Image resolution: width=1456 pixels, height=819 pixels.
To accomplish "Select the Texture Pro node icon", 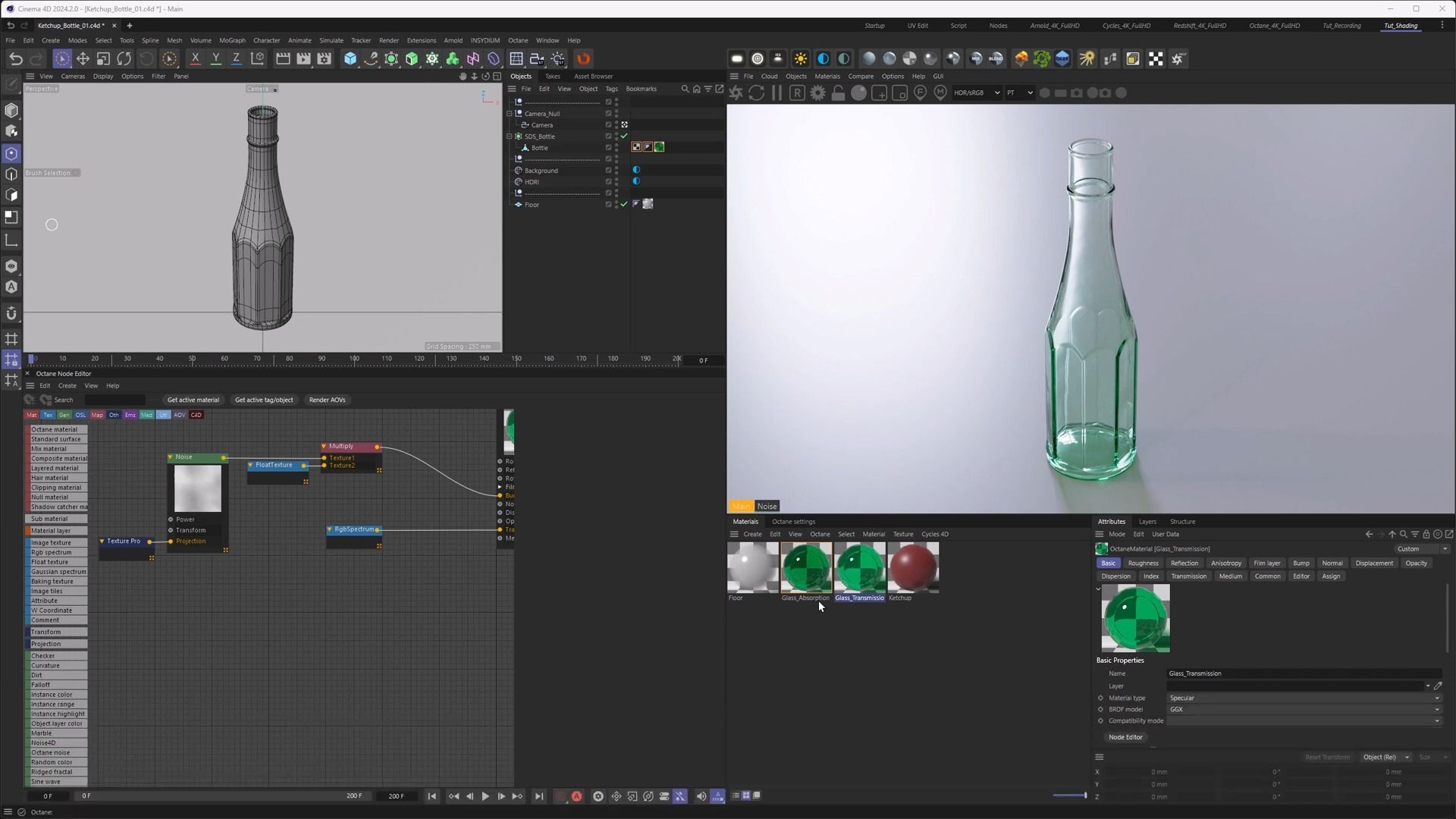I will tap(102, 541).
